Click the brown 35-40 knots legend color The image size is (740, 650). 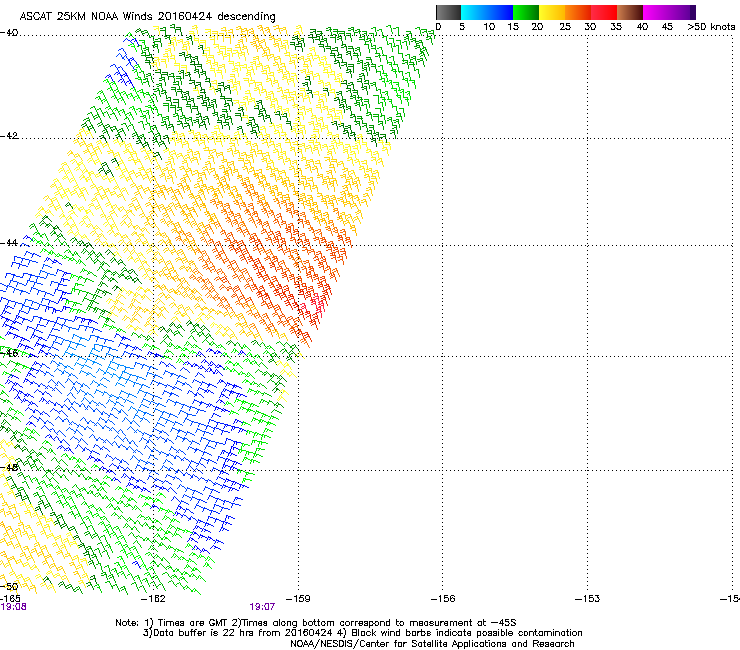[x=630, y=12]
